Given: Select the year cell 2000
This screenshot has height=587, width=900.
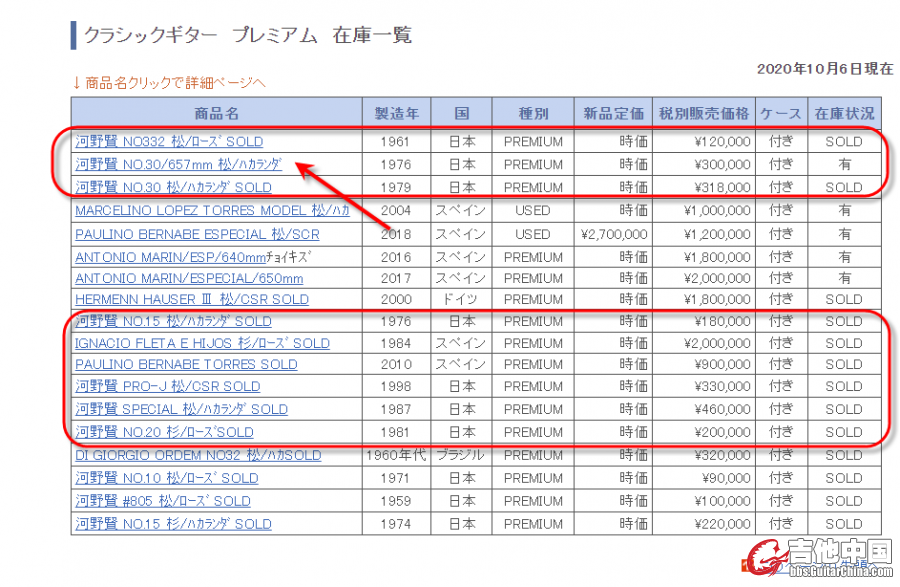Looking at the screenshot, I should [395, 300].
